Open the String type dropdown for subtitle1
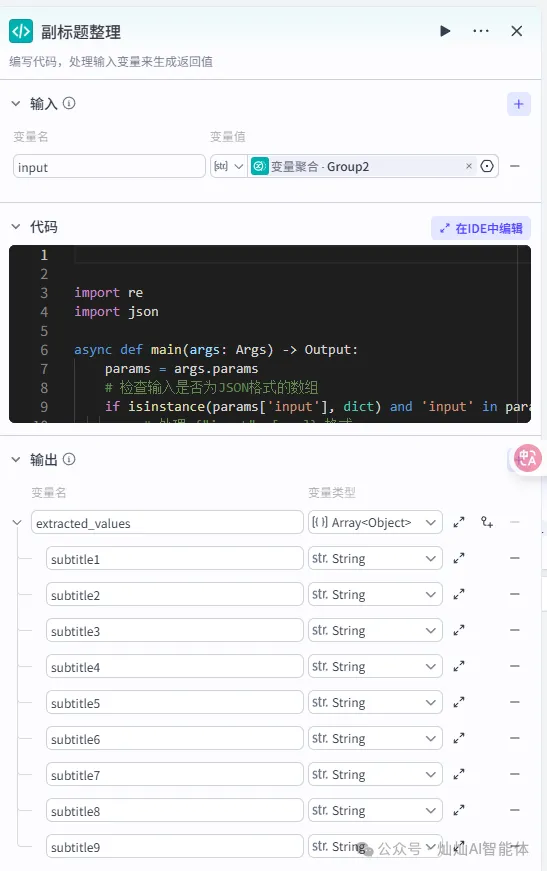This screenshot has height=871, width=547. [375, 559]
